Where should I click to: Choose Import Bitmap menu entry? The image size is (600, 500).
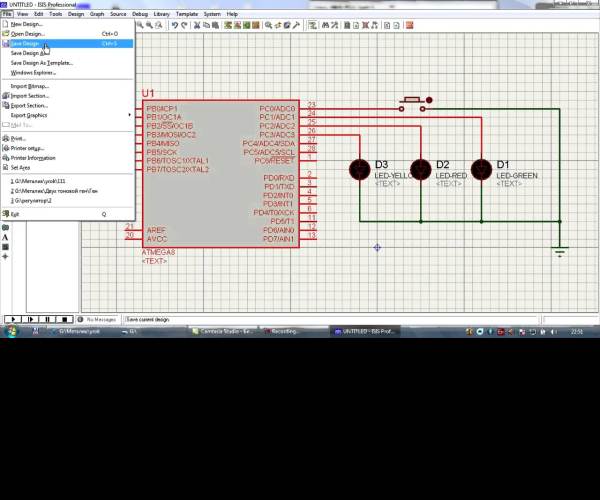pyautogui.click(x=67, y=86)
